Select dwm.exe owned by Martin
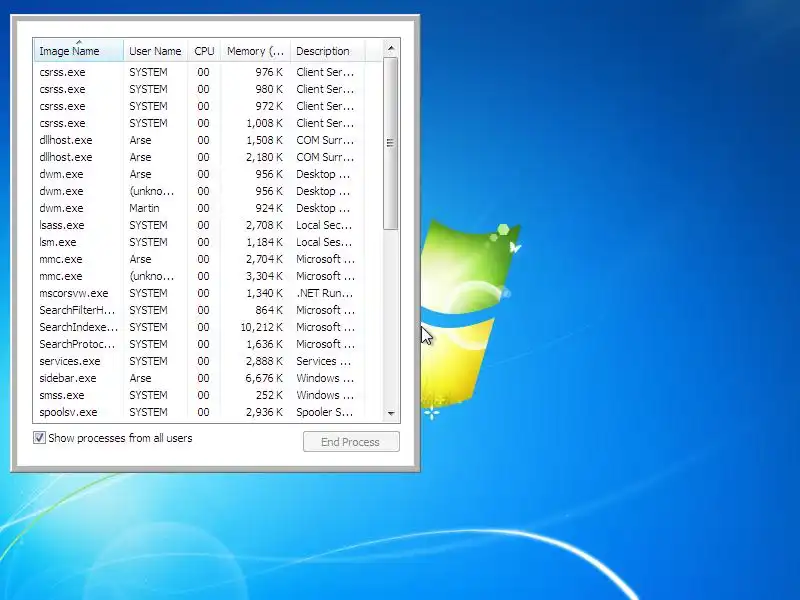 click(x=208, y=208)
